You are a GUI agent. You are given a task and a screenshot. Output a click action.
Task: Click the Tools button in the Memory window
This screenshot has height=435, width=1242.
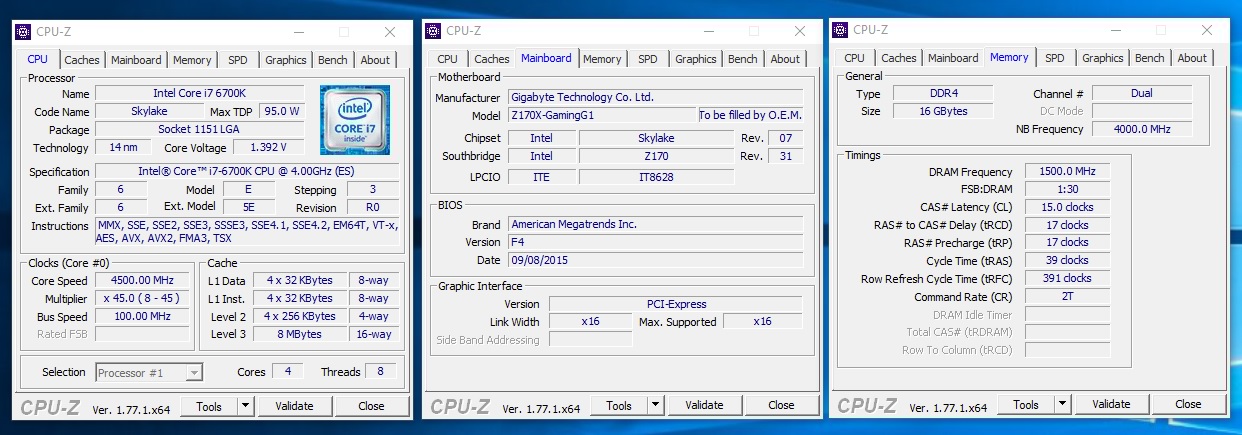(x=1026, y=404)
